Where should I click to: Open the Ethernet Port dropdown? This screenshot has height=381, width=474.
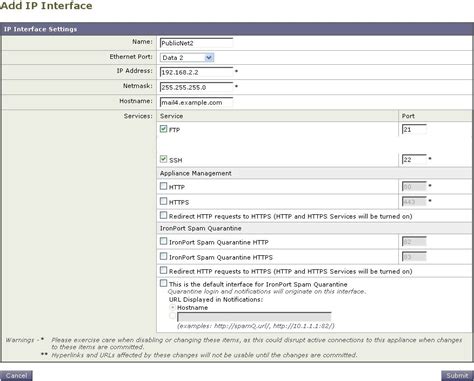[187, 58]
